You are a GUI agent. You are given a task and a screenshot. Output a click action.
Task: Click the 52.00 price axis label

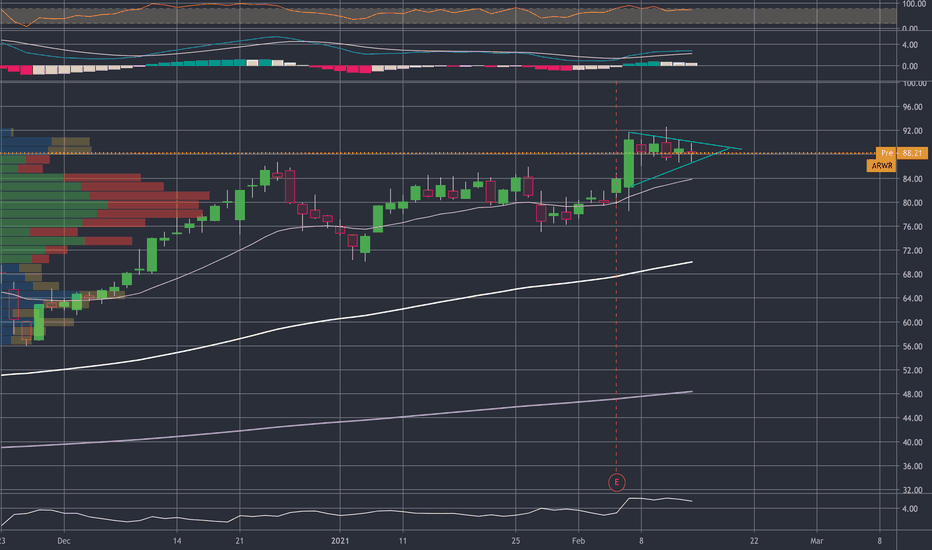912,370
